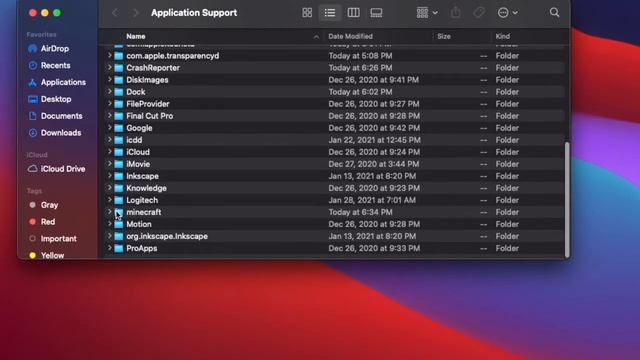Switch to gallery view
Image resolution: width=640 pixels, height=360 pixels.
376,13
